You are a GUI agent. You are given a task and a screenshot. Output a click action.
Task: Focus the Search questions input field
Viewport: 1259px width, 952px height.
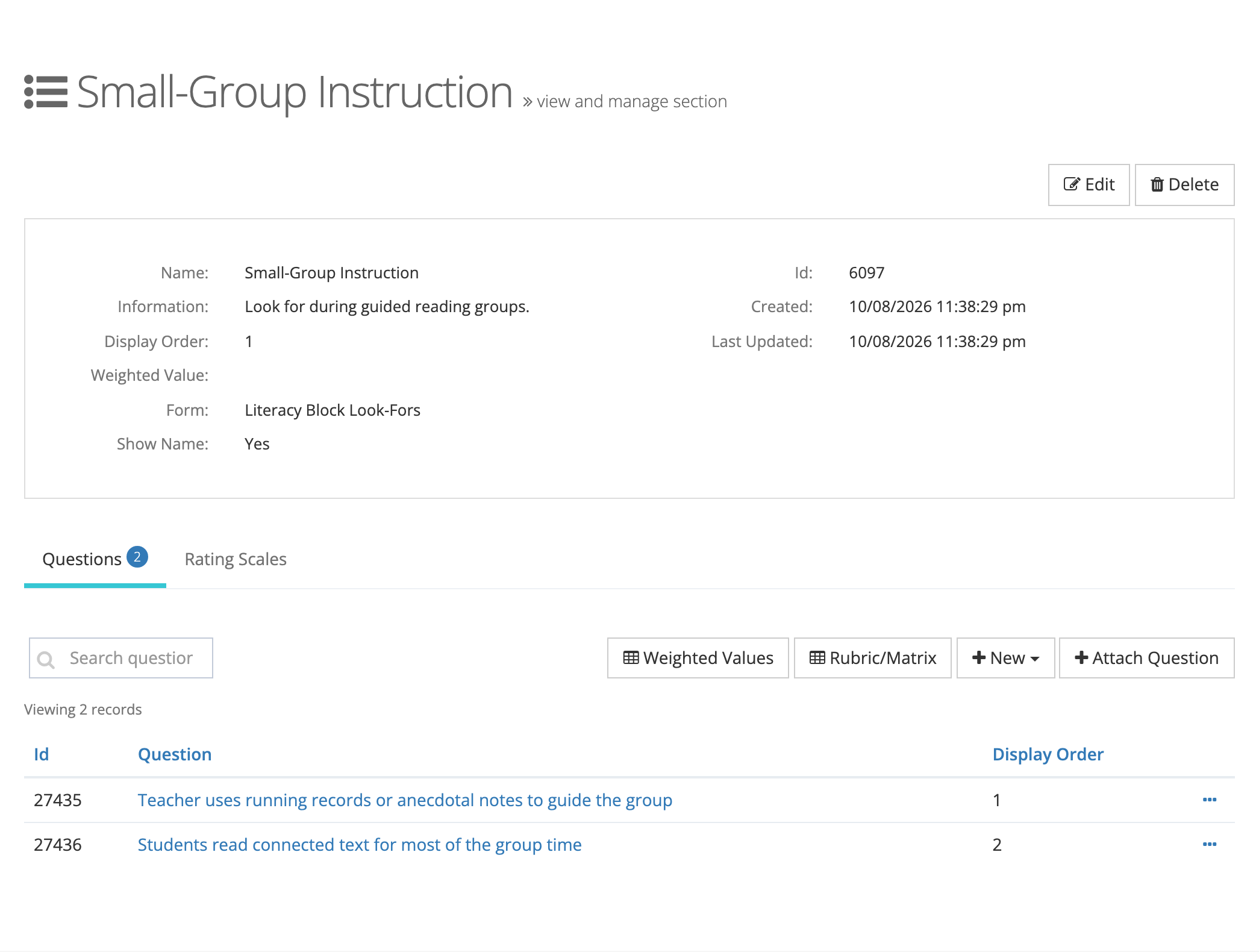point(121,658)
